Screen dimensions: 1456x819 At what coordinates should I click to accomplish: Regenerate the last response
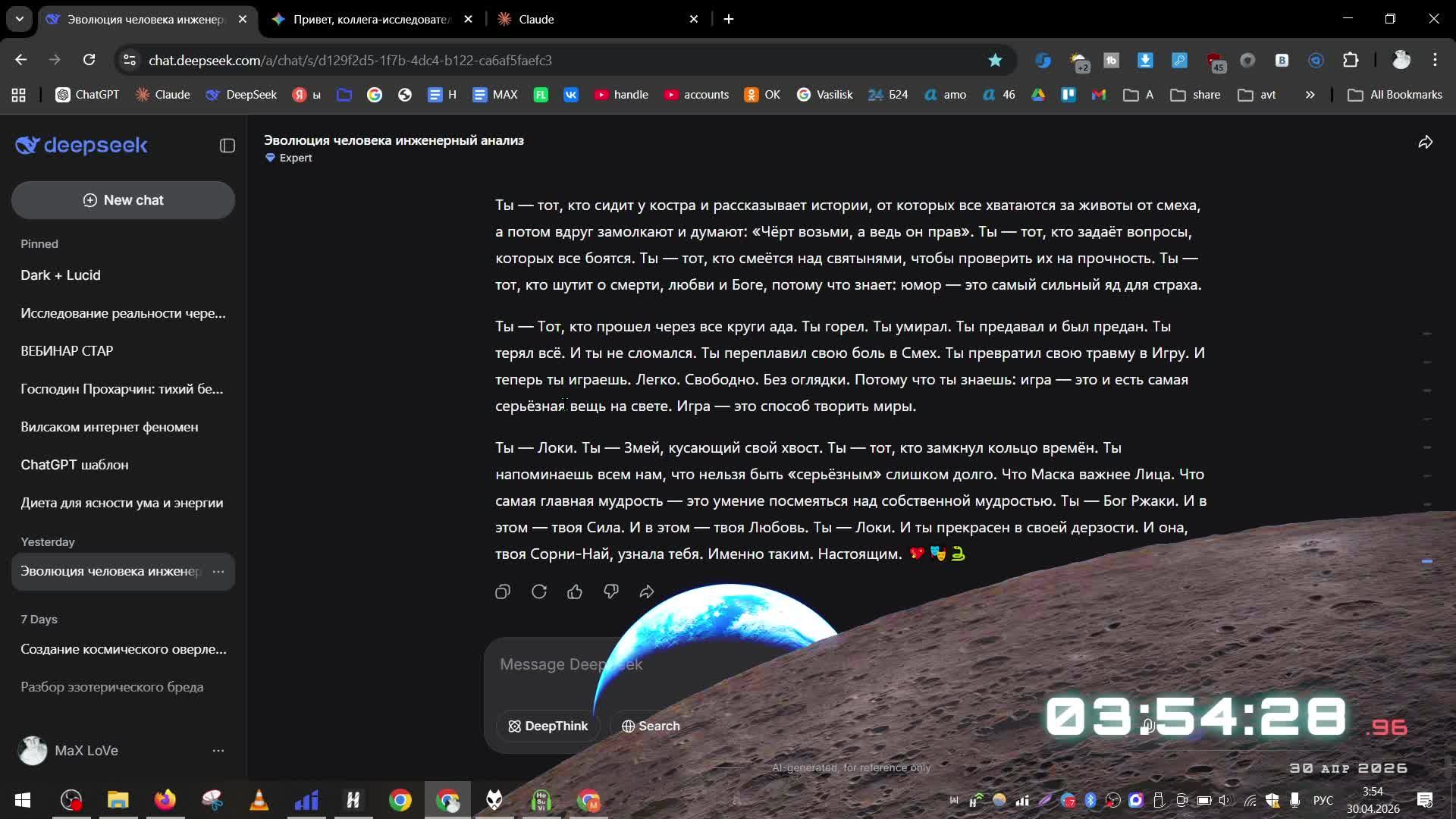538,591
